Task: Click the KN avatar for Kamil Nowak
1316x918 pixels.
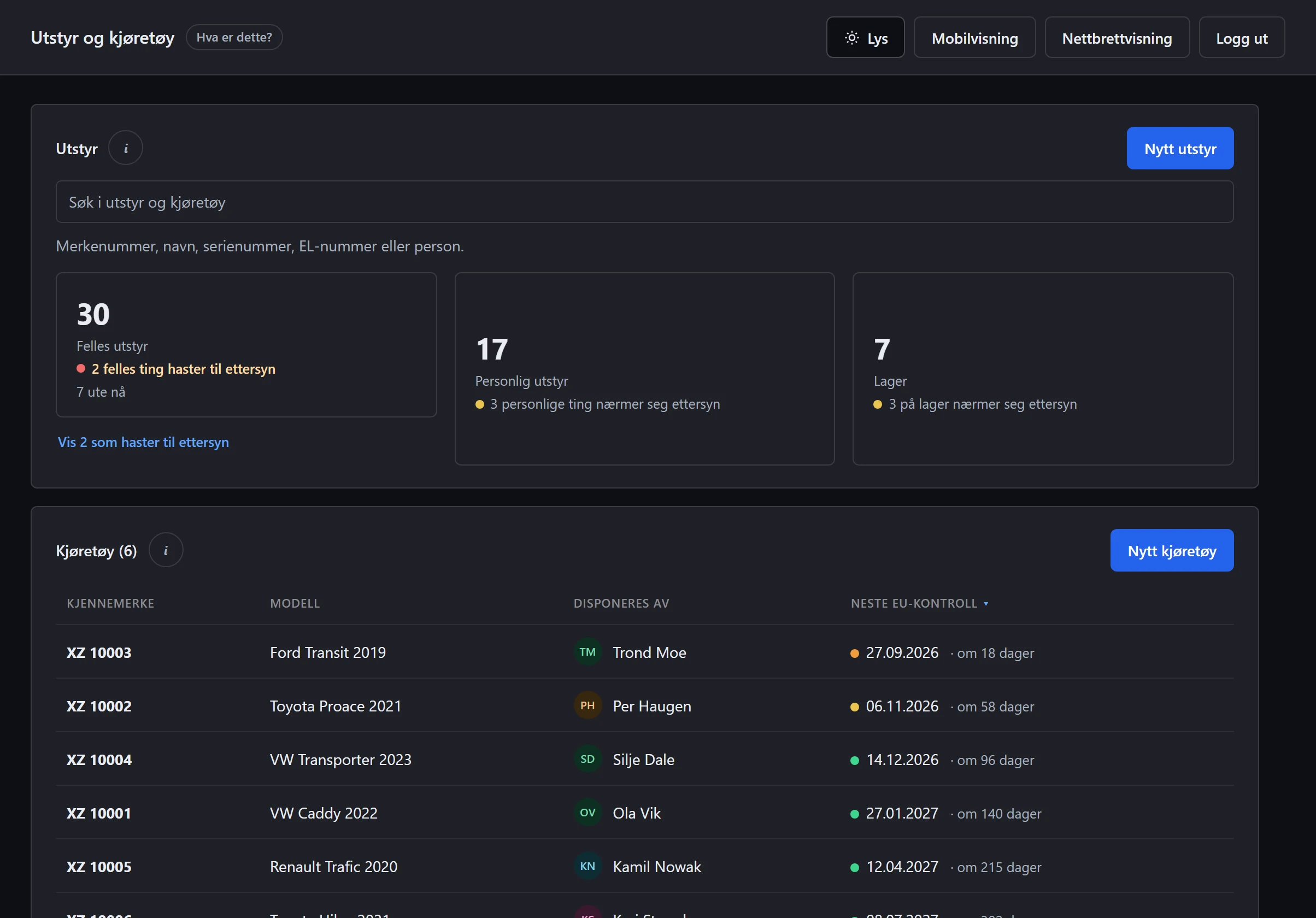Action: 587,867
